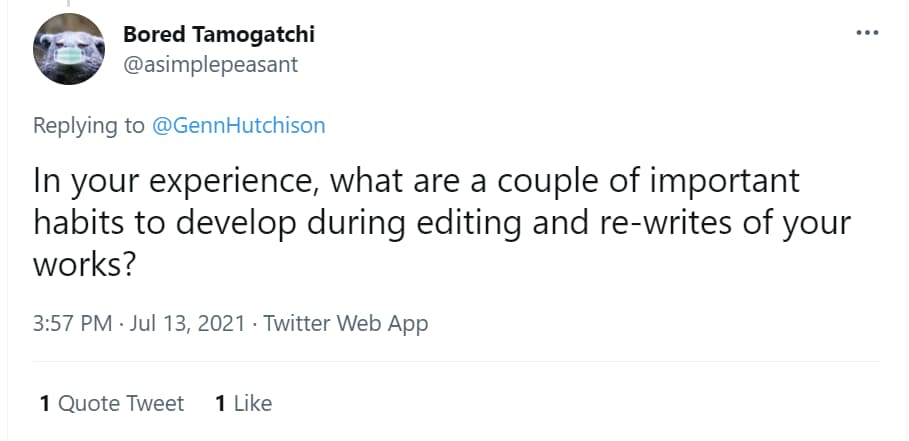Open the Twitter Web App source link
This screenshot has width=909, height=441.
pos(346,323)
